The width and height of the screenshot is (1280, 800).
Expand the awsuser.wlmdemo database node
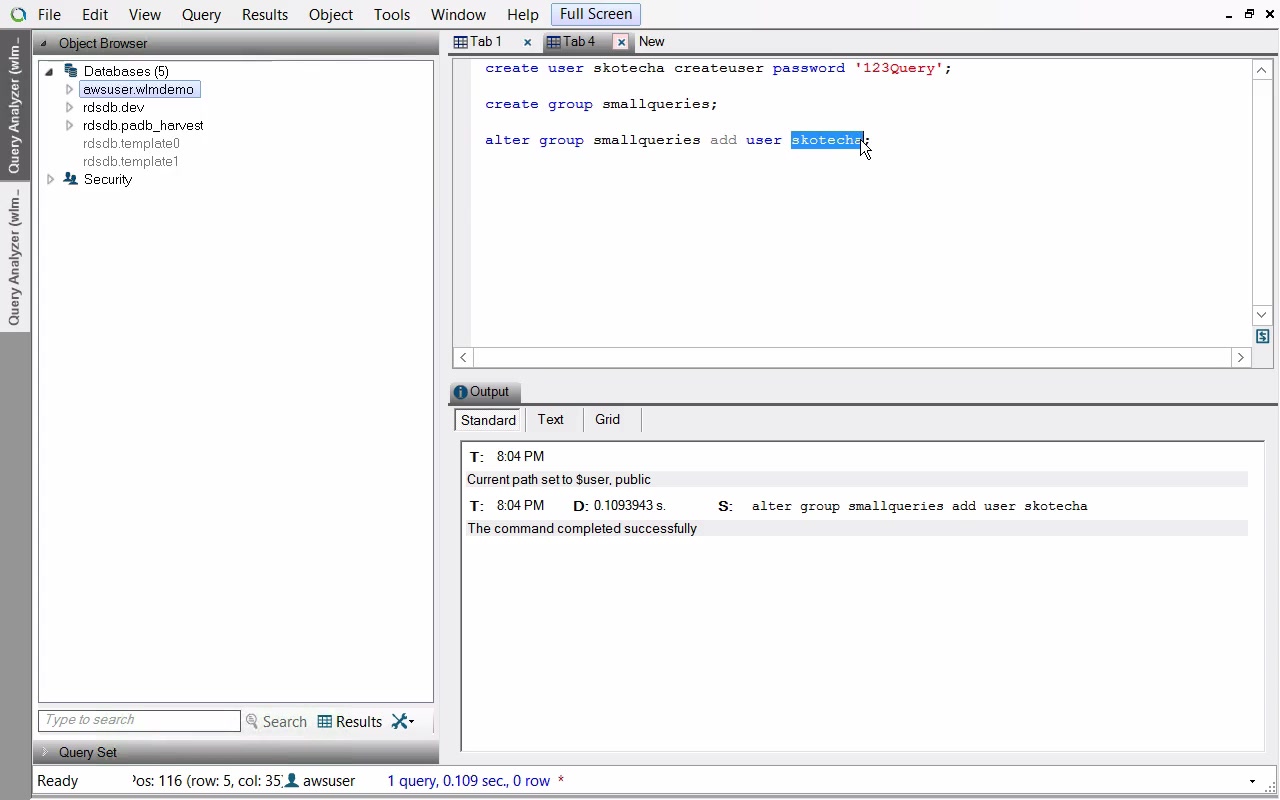pyautogui.click(x=69, y=89)
